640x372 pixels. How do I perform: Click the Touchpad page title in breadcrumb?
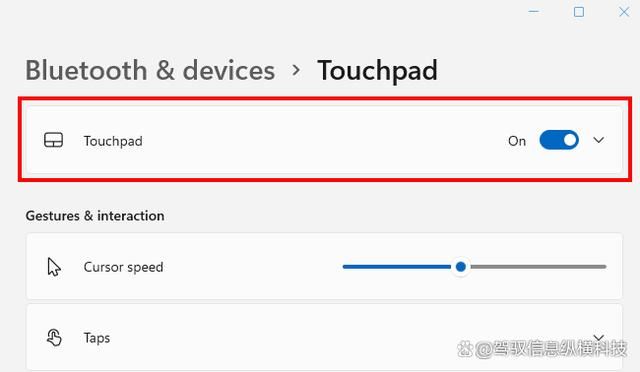(377, 71)
